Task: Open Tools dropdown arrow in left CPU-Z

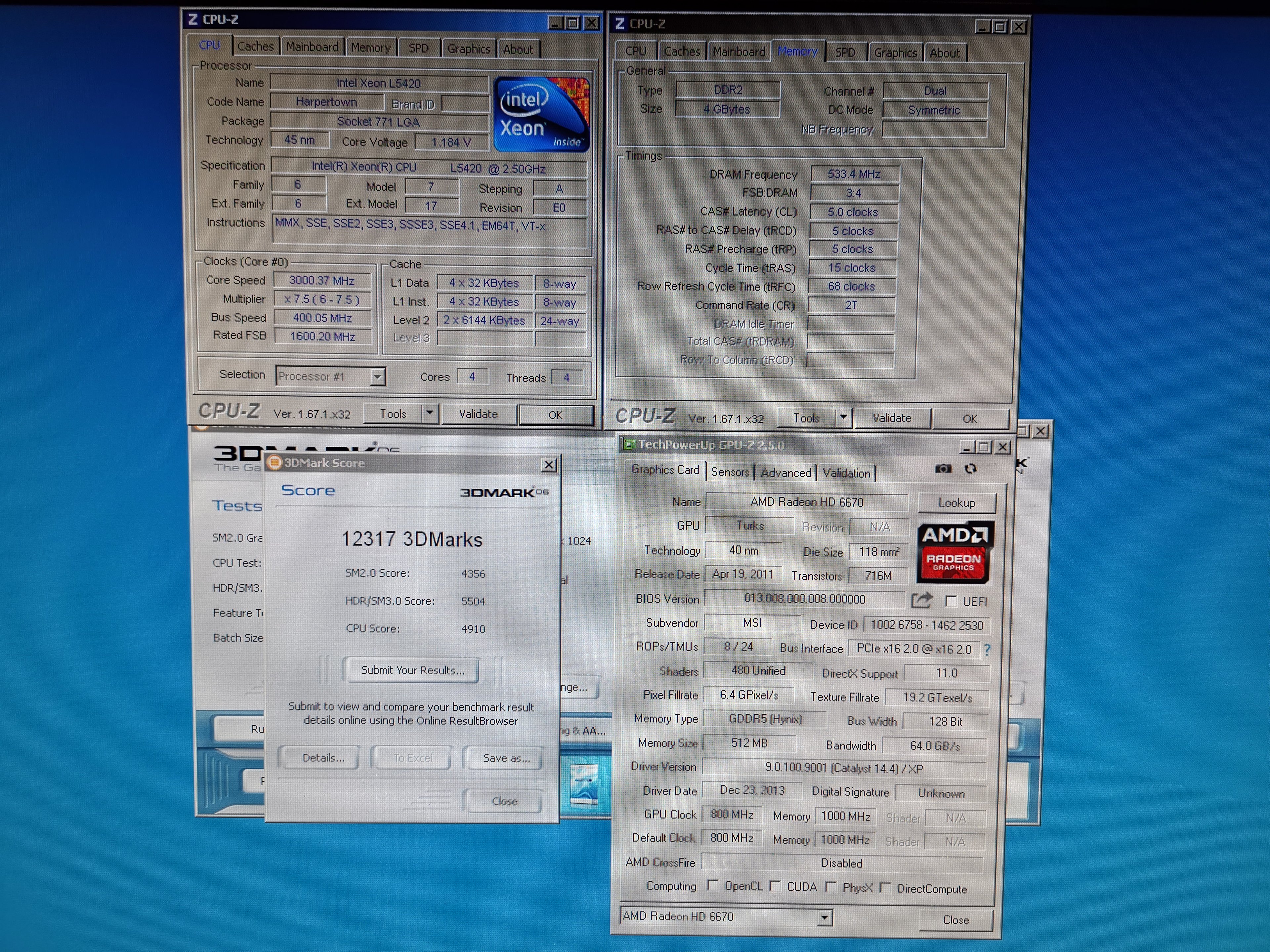Action: [430, 413]
